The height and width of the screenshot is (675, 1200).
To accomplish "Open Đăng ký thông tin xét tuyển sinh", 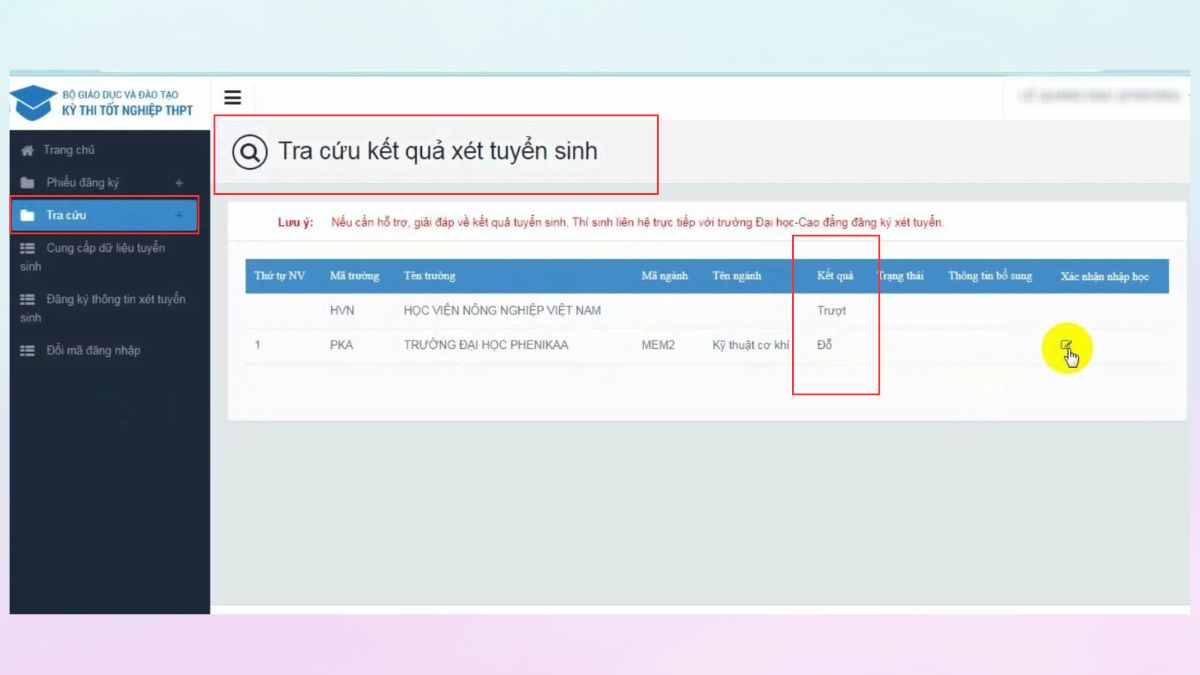I will [x=103, y=308].
